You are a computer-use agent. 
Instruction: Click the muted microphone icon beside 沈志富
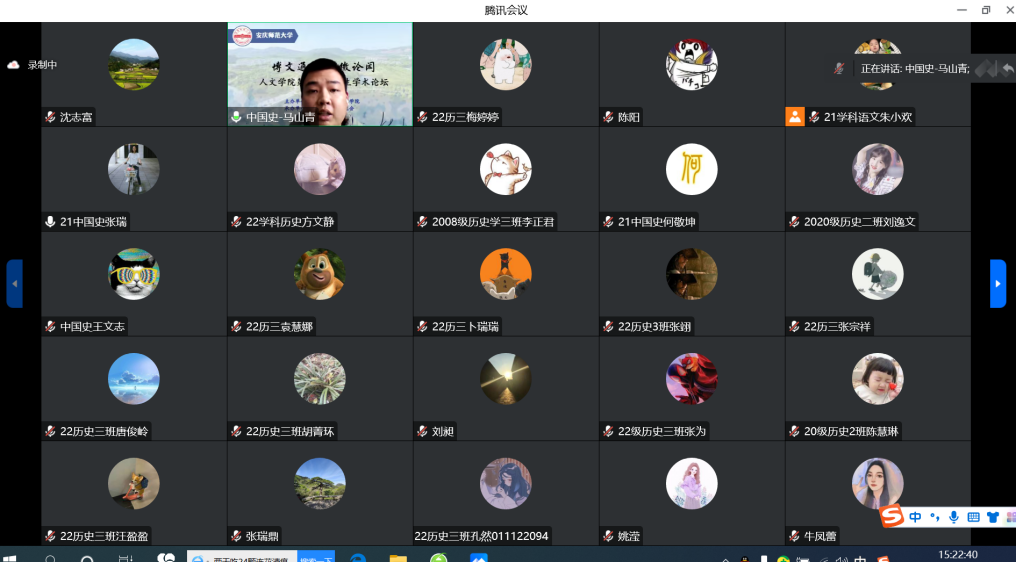point(50,117)
